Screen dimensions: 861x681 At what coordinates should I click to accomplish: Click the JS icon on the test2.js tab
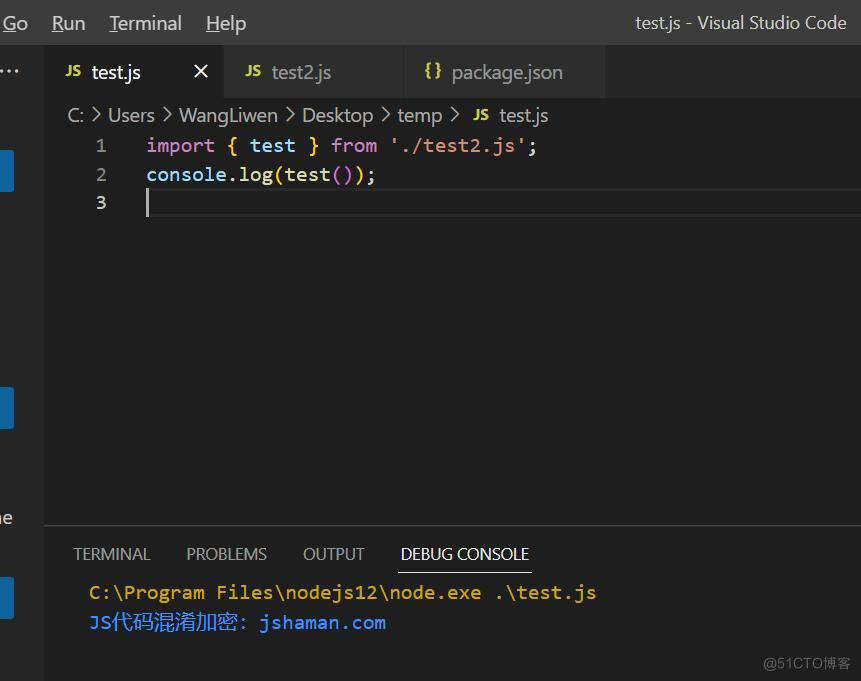(x=254, y=71)
